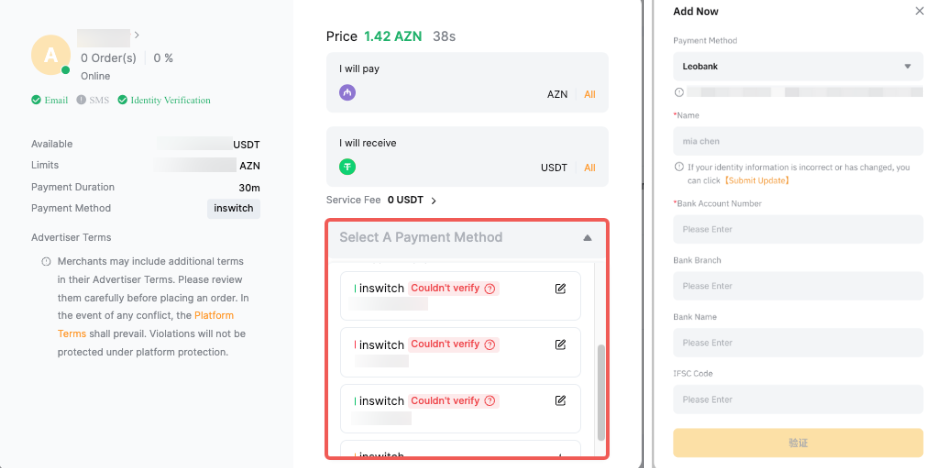The height and width of the screenshot is (468, 936).
Task: Click All in the I will receive box
Action: (x=590, y=168)
